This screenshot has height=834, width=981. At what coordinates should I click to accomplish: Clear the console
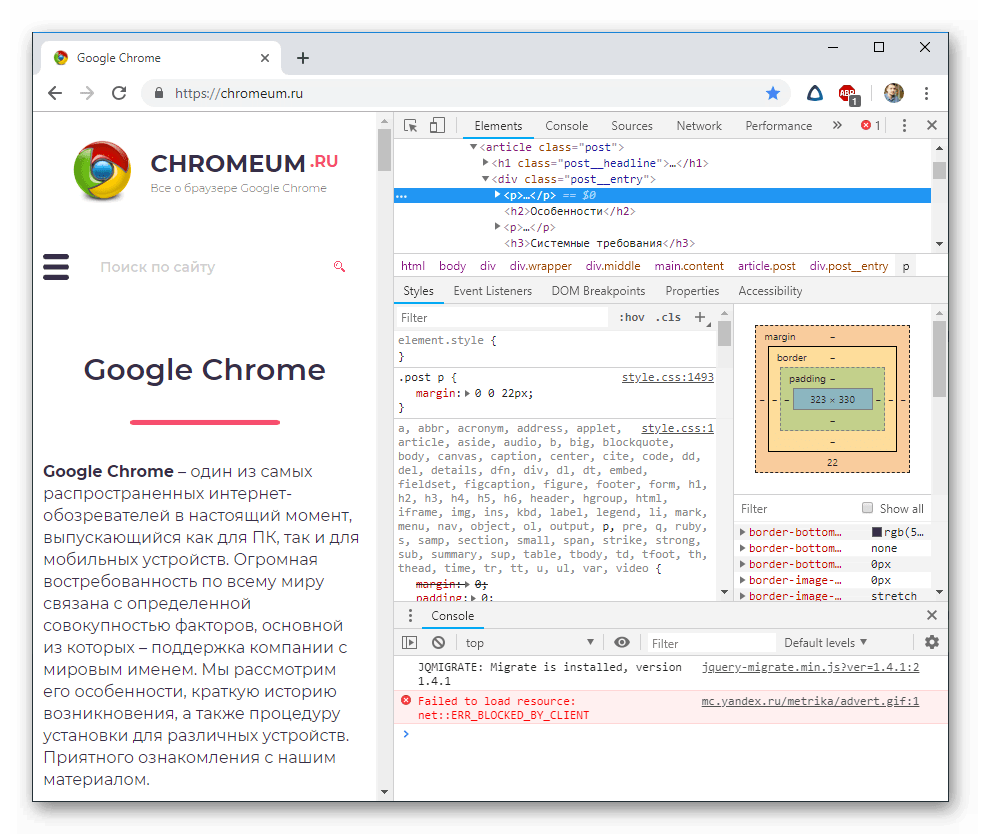coord(439,643)
